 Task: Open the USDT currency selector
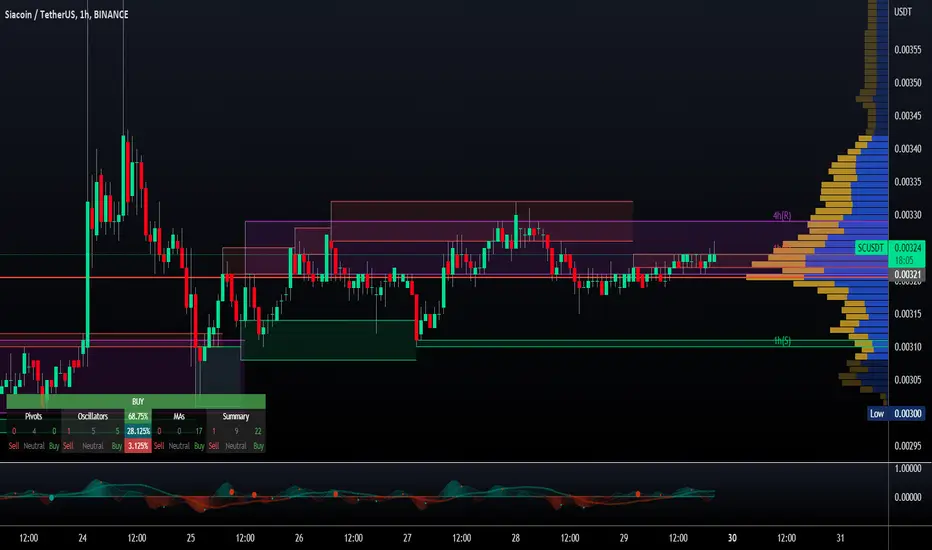pyautogui.click(x=903, y=11)
